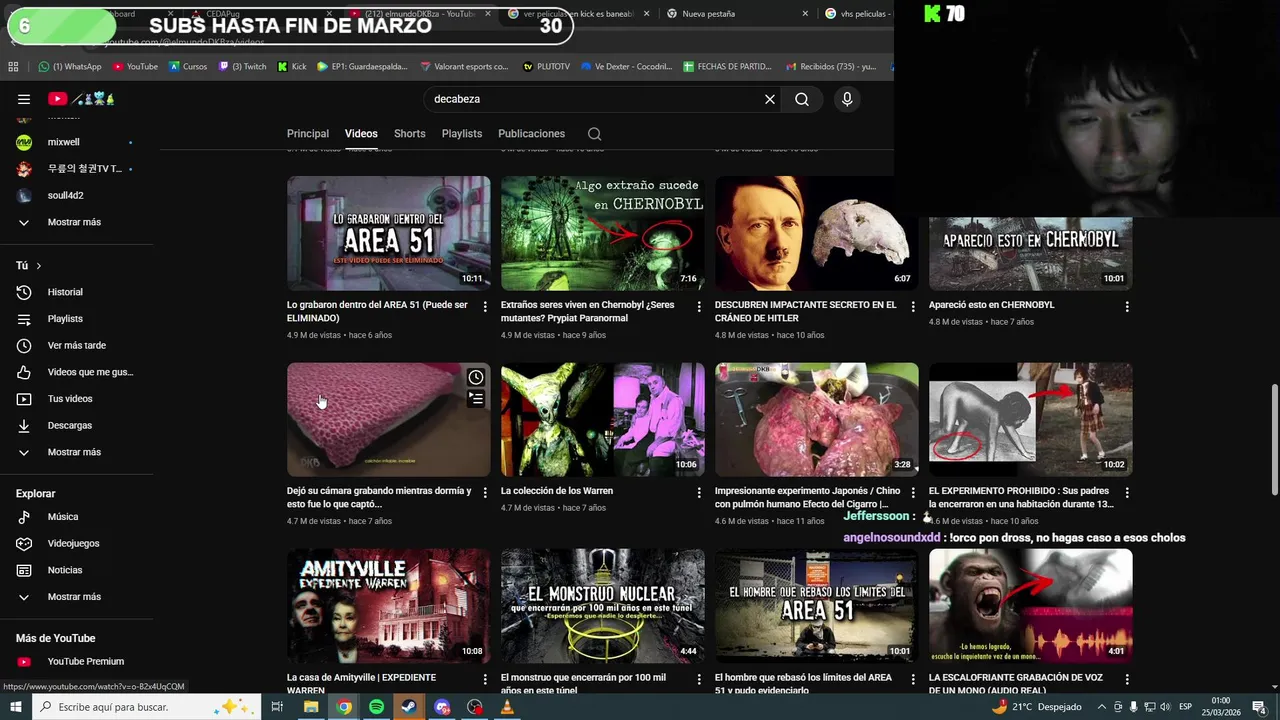Play the Chernobyl strange beings thumbnail
This screenshot has height=720, width=1280.
(x=603, y=233)
